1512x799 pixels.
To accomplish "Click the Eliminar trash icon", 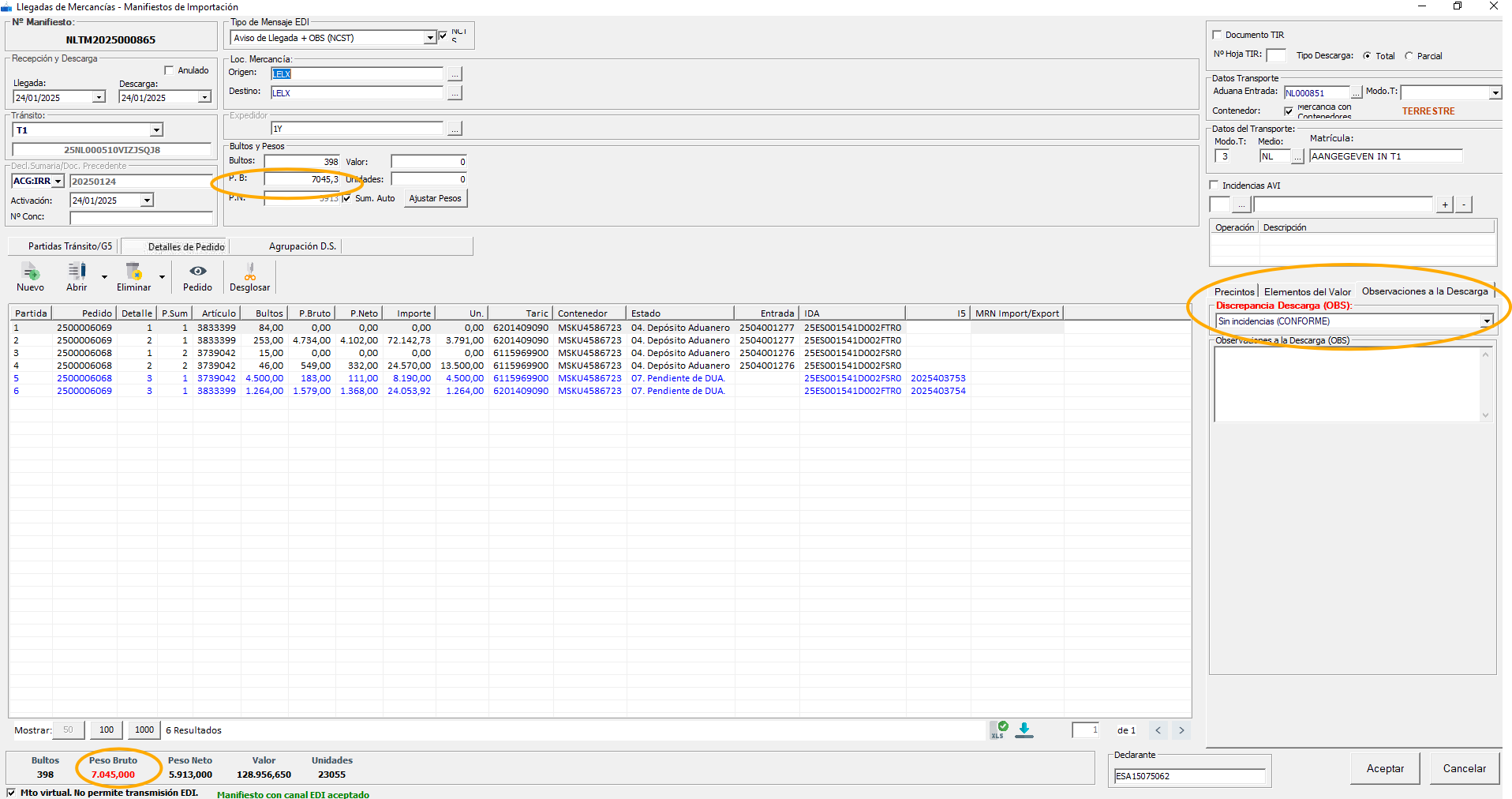I will coord(133,272).
